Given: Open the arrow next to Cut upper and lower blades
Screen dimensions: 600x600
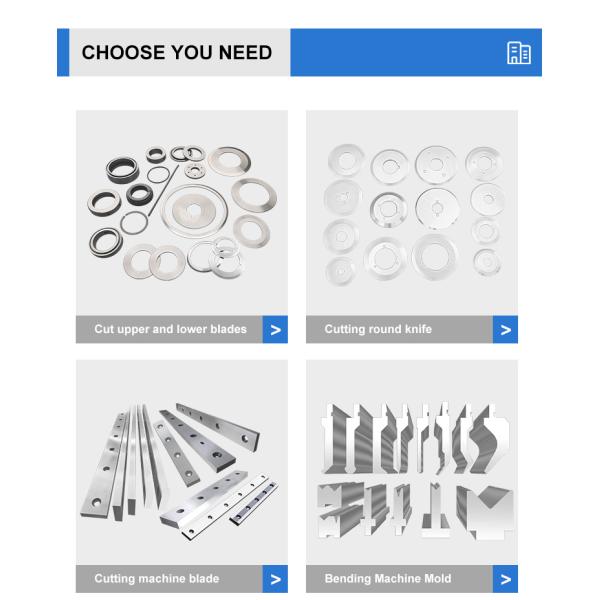Looking at the screenshot, I should click(x=275, y=329).
